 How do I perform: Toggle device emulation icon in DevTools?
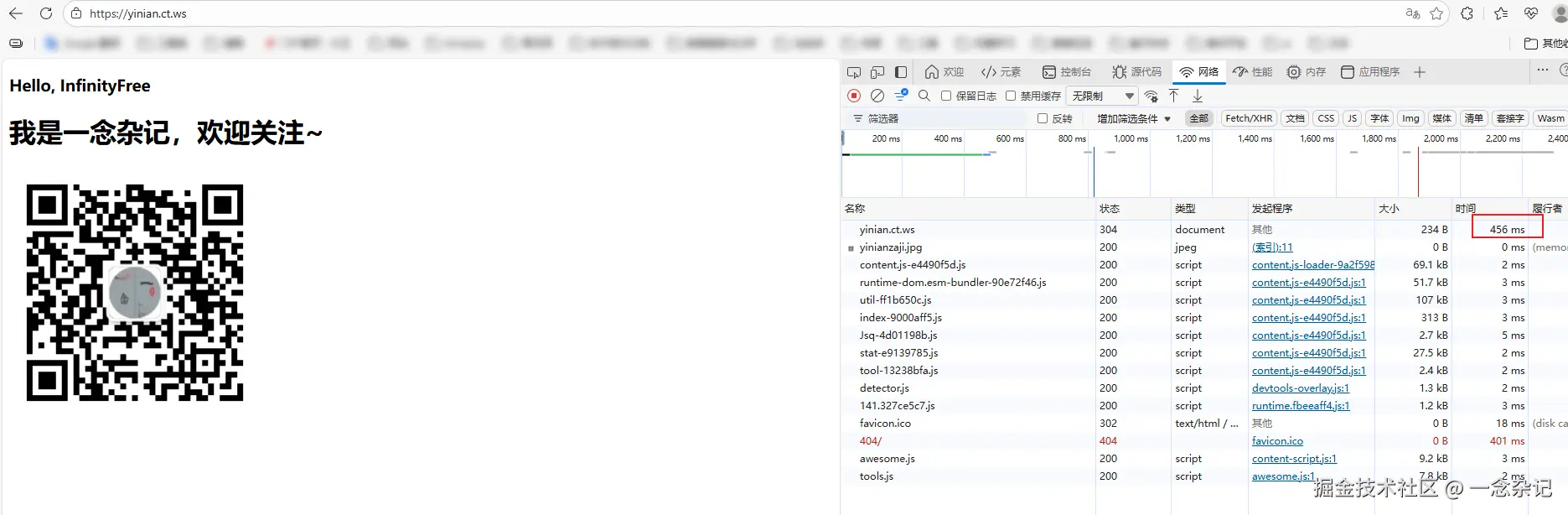pos(877,72)
